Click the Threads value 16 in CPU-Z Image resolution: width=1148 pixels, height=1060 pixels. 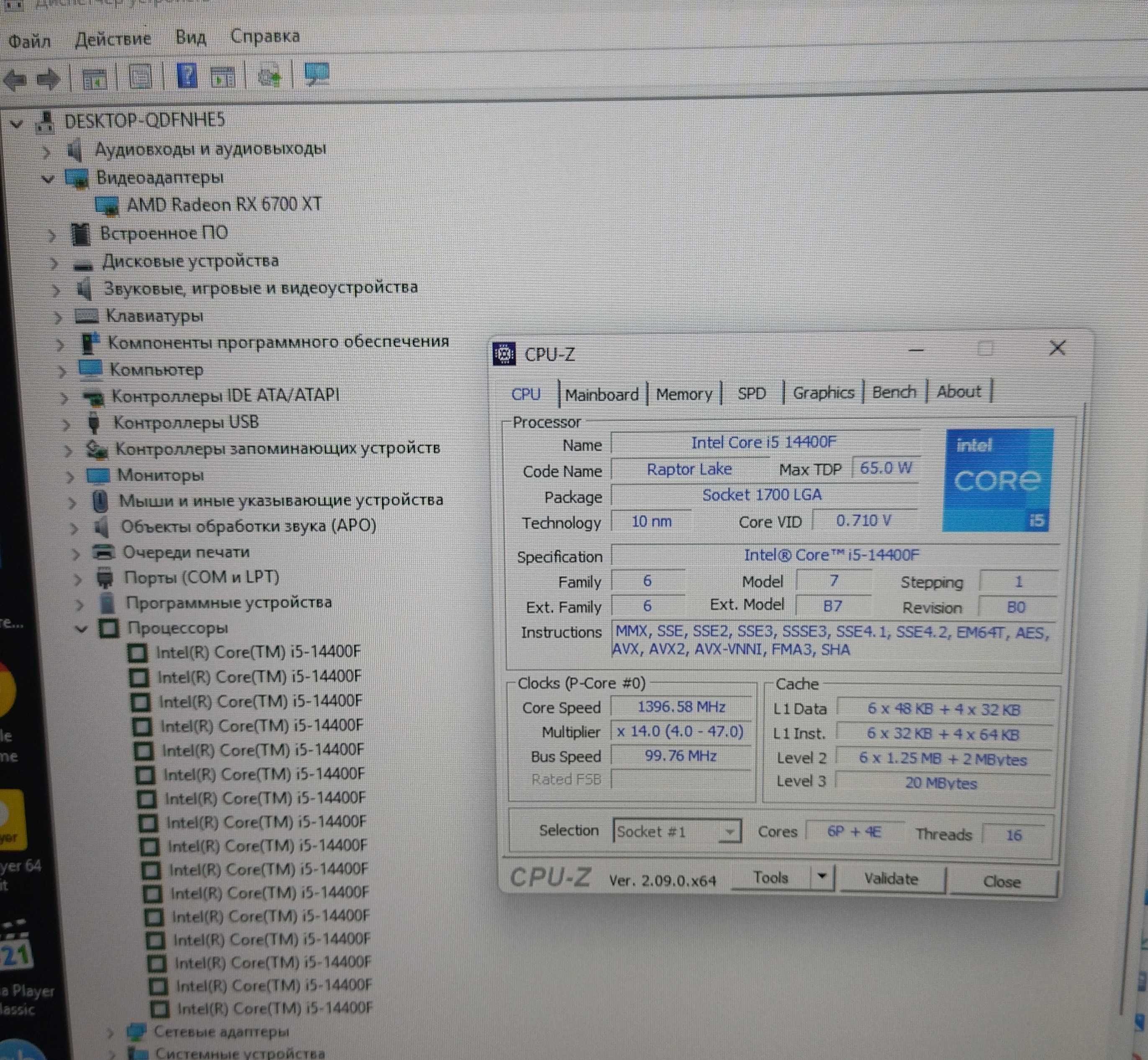pos(1014,835)
